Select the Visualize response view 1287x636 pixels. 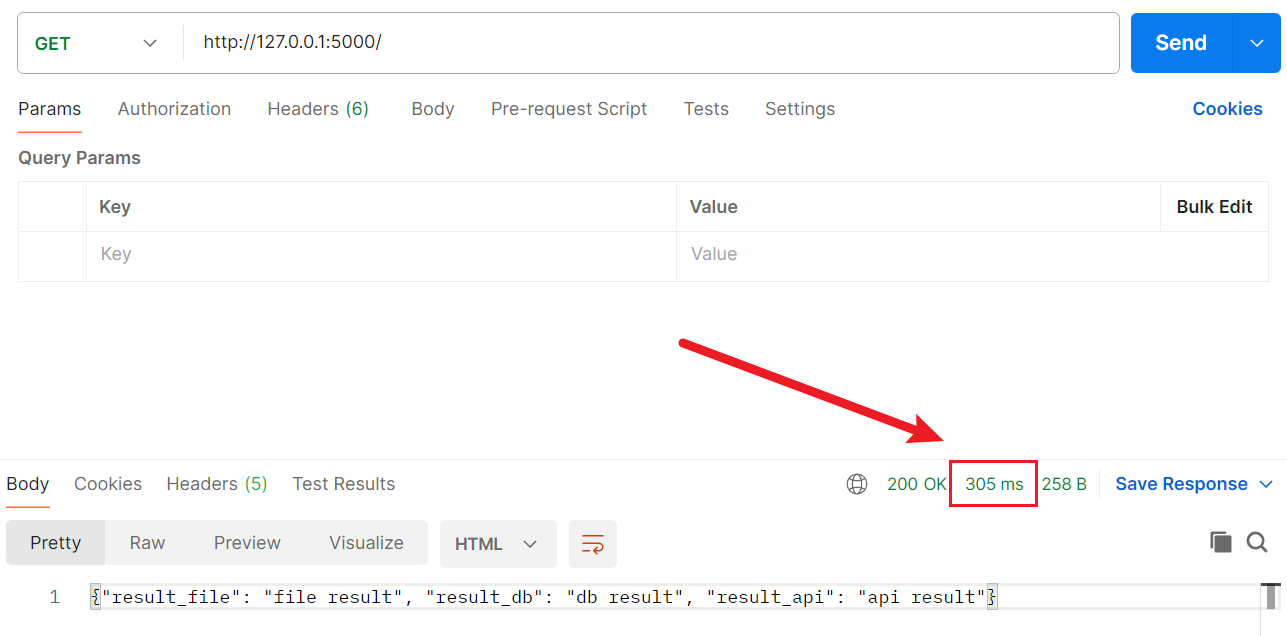366,543
